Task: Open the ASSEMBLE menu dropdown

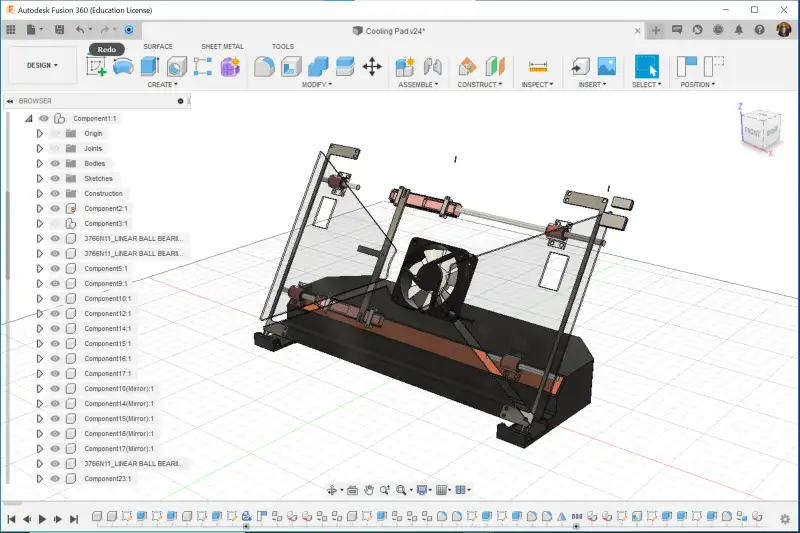Action: coord(418,85)
